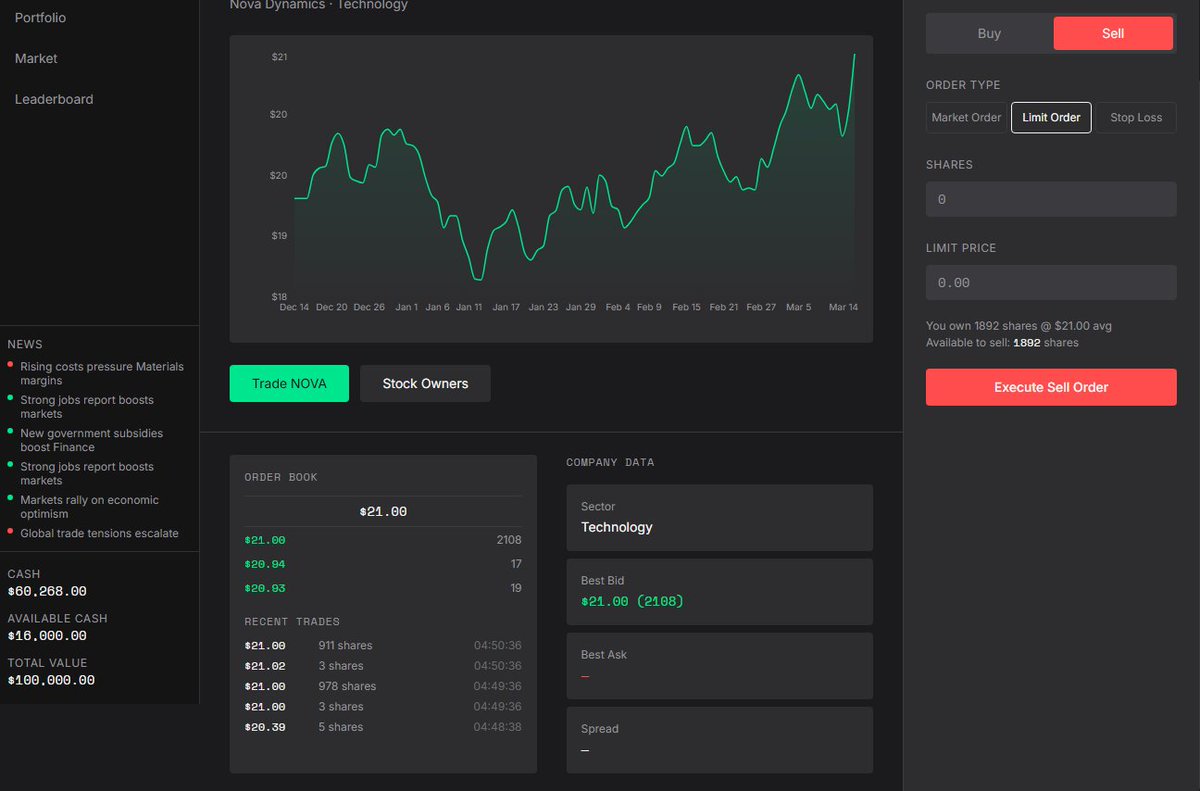This screenshot has height=791, width=1200.
Task: Click Total Value $100,000.00
Action: click(51, 680)
